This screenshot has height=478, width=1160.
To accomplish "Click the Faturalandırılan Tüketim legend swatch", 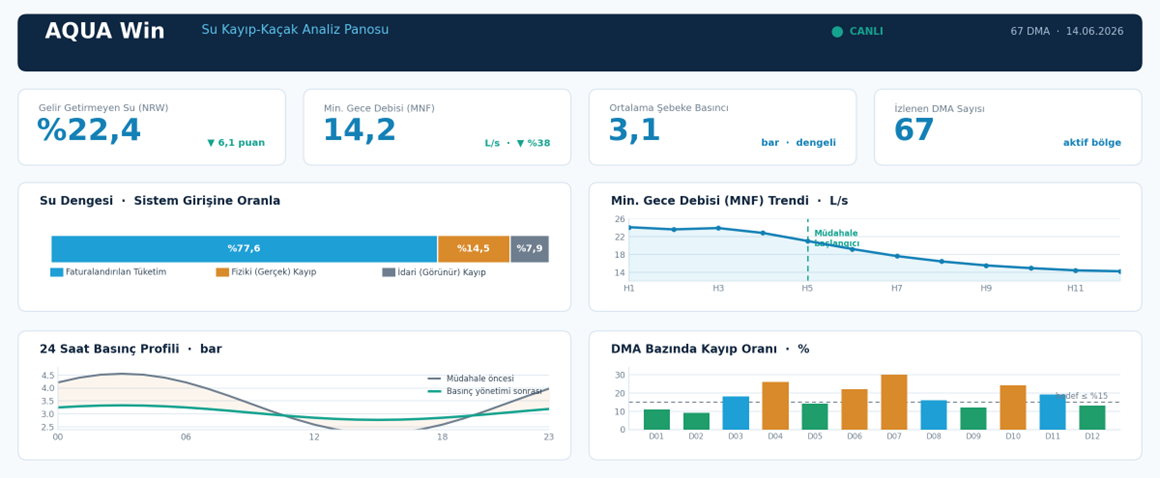I will (x=57, y=272).
